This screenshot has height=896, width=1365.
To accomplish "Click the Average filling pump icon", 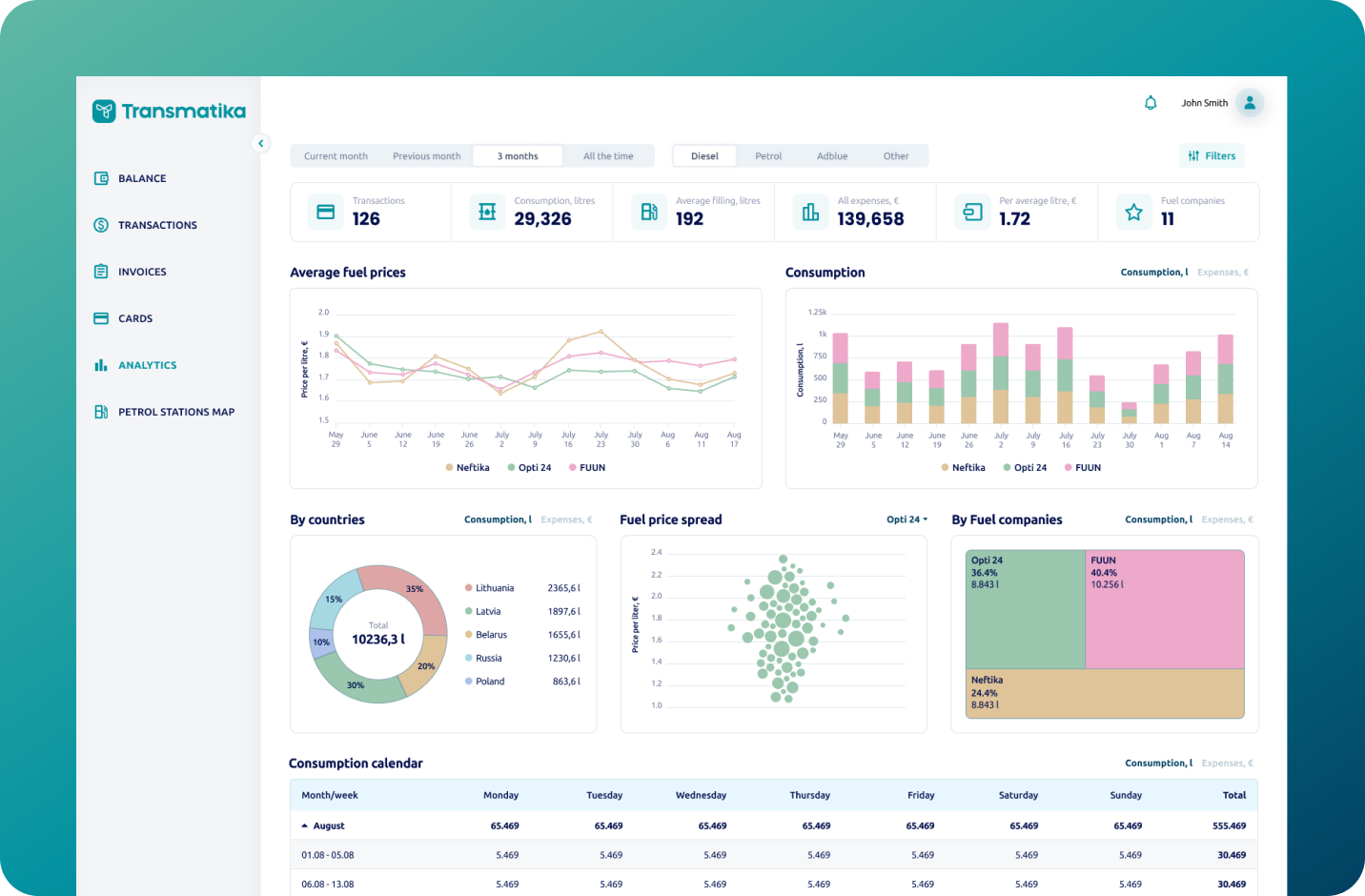I will [x=649, y=212].
